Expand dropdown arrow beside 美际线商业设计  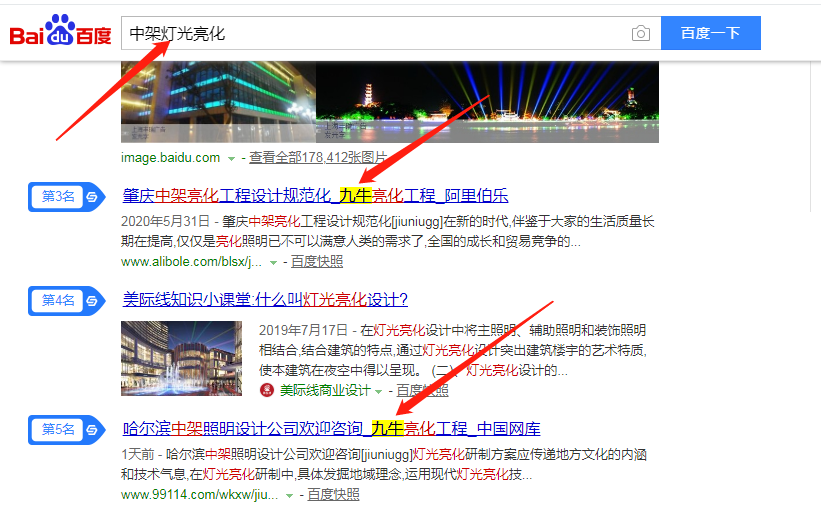[x=378, y=391]
